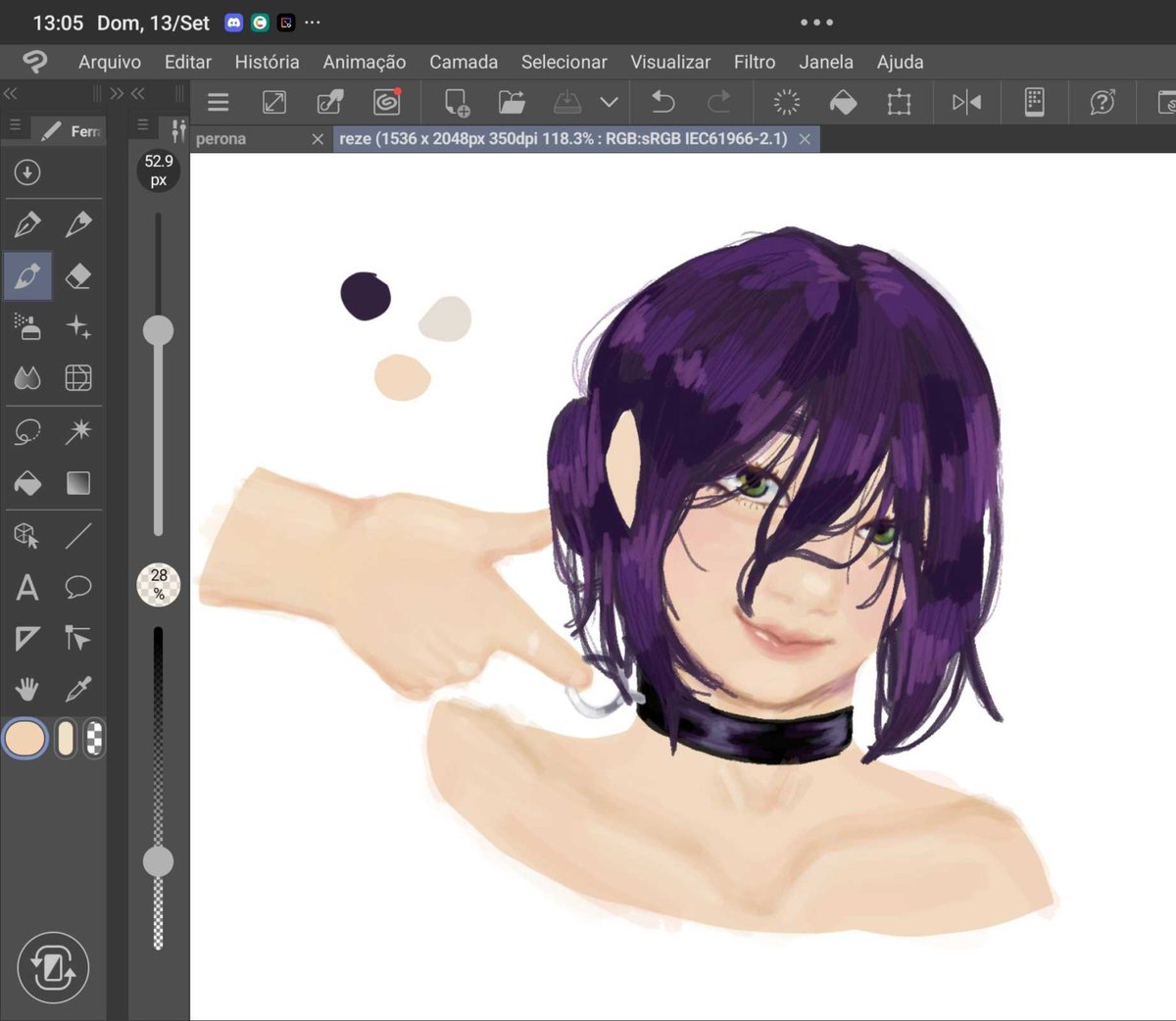The height and width of the screenshot is (1021, 1176).
Task: Open the Camada menu
Action: point(464,62)
